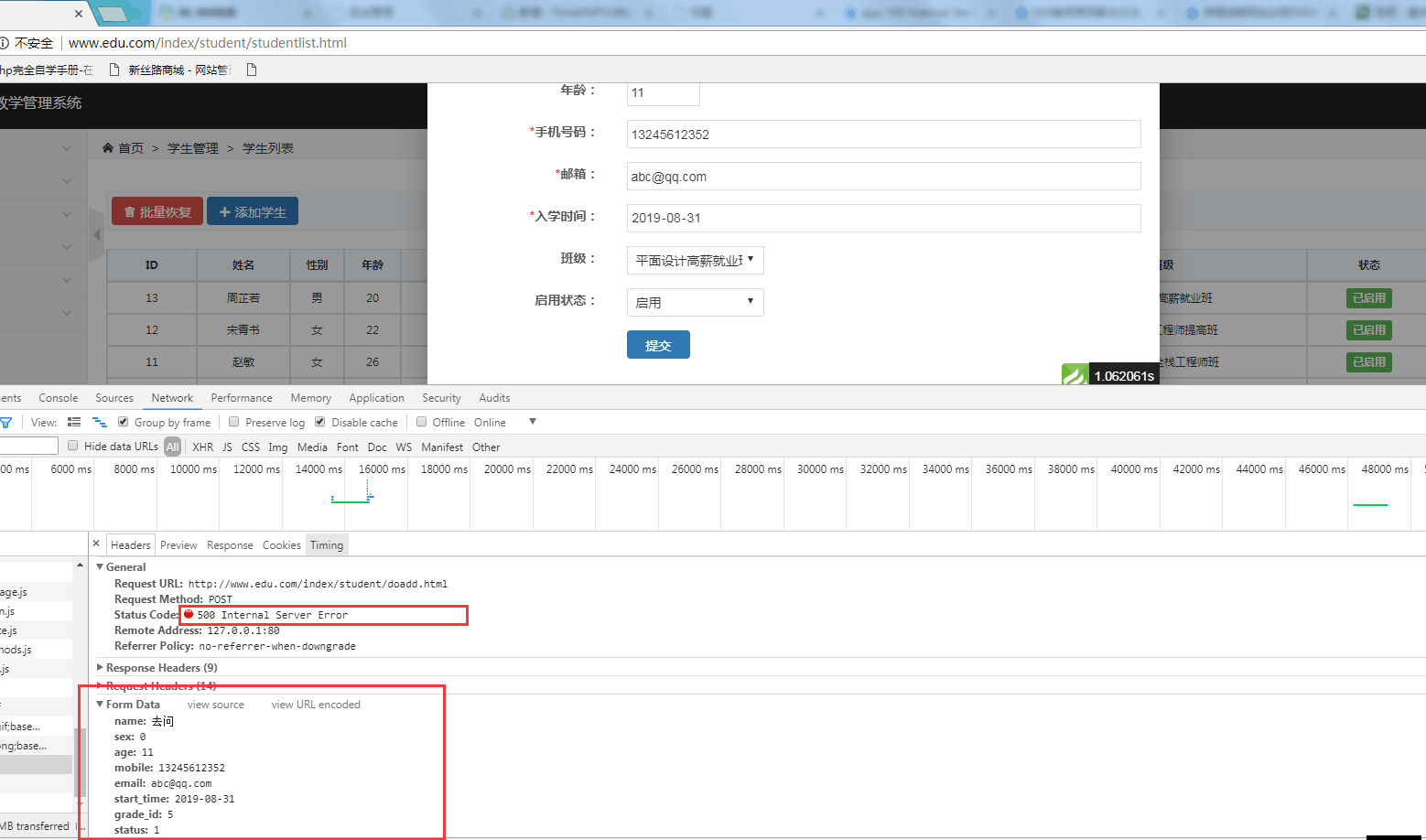Image resolution: width=1426 pixels, height=840 pixels.
Task: Switch to the Console tab
Action: coord(58,398)
